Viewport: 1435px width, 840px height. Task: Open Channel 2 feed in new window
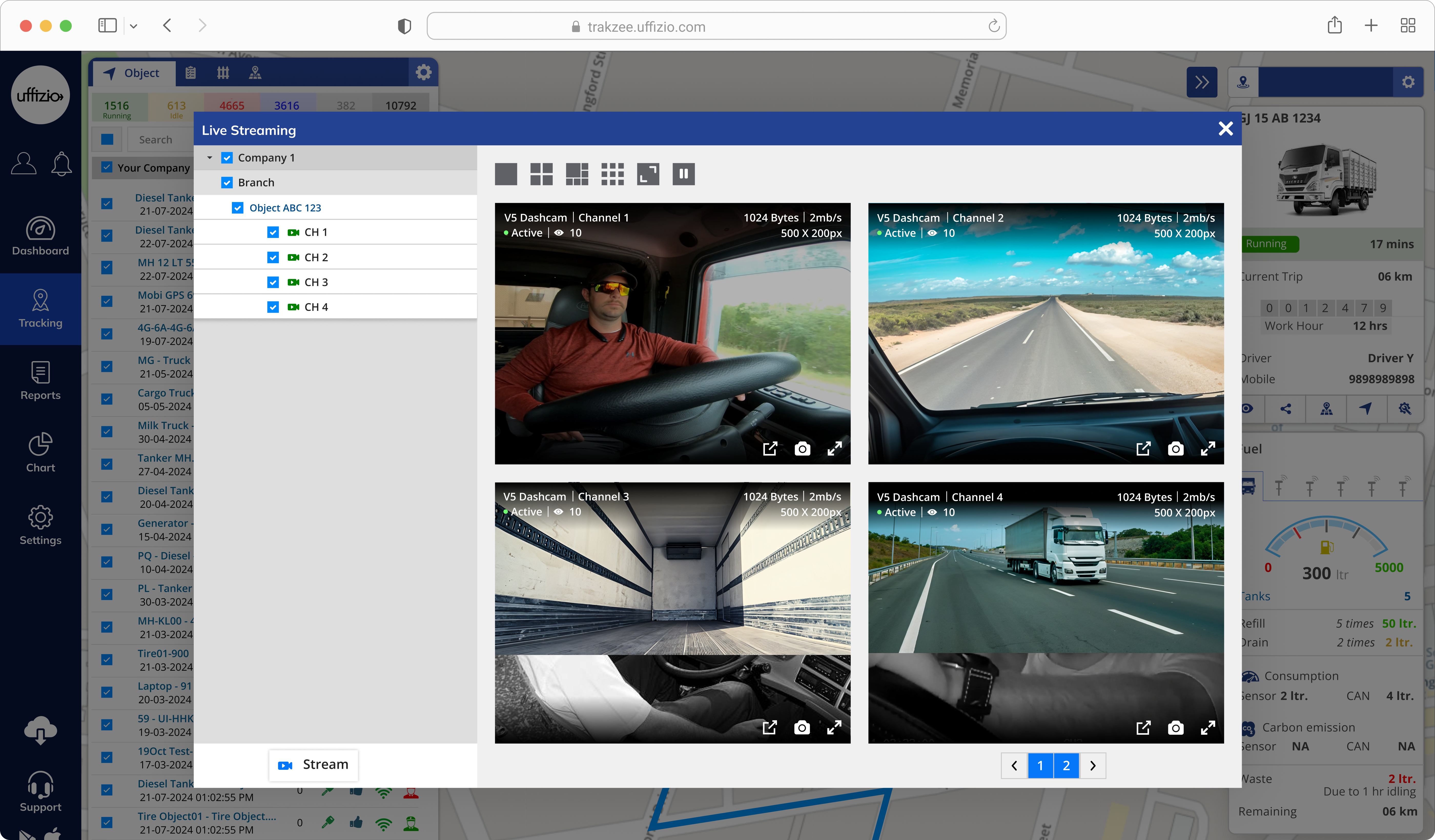point(1143,449)
